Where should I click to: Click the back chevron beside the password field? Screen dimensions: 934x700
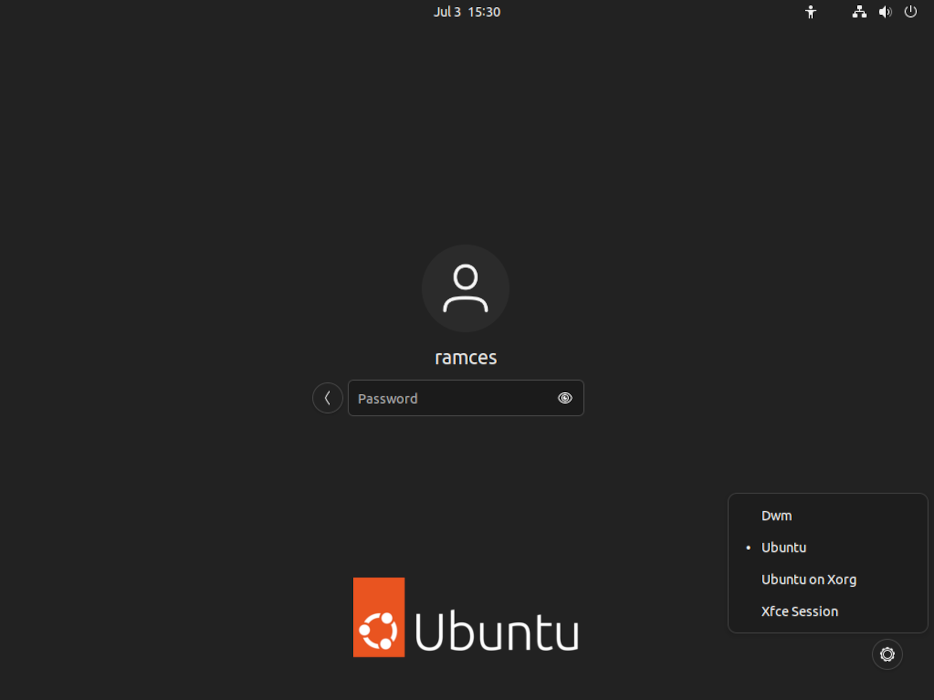327,398
